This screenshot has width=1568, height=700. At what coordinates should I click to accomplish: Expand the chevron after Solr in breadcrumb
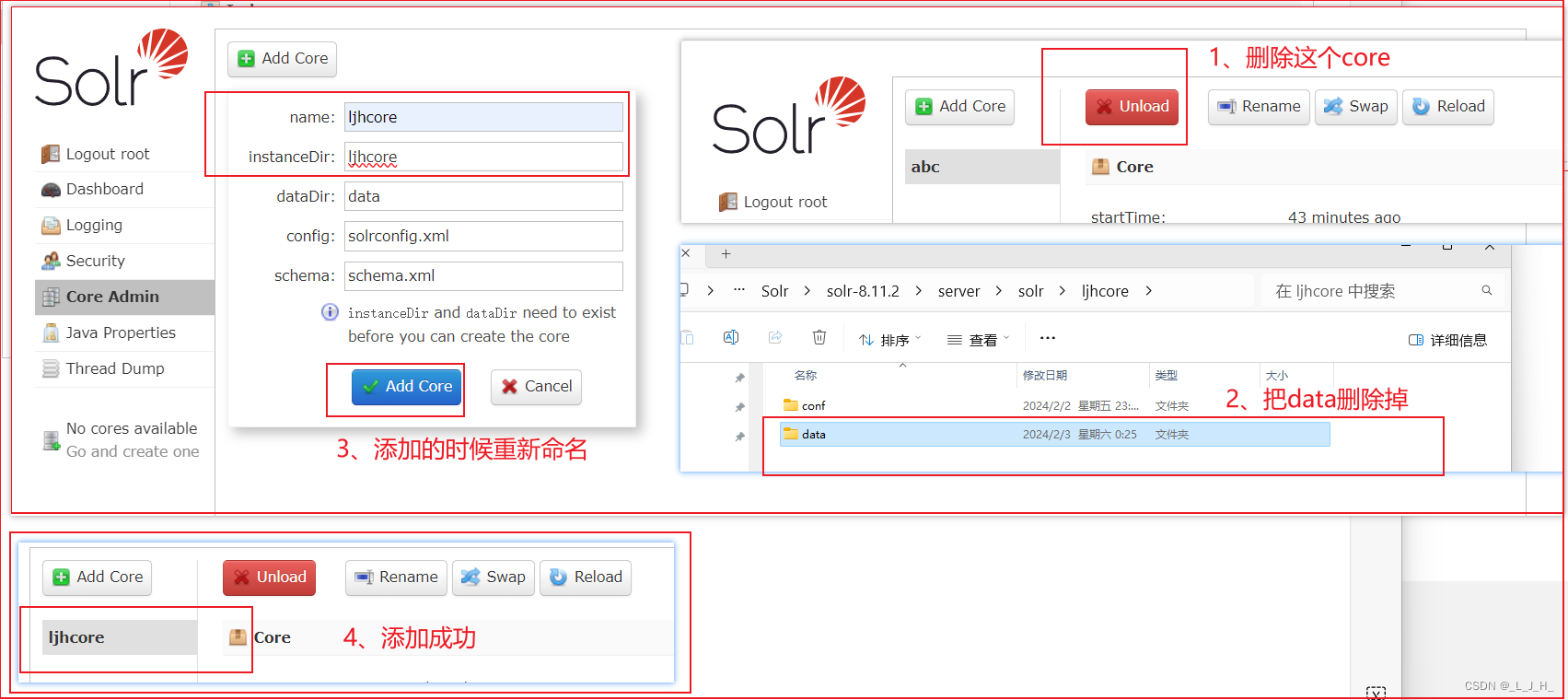pyautogui.click(x=807, y=291)
